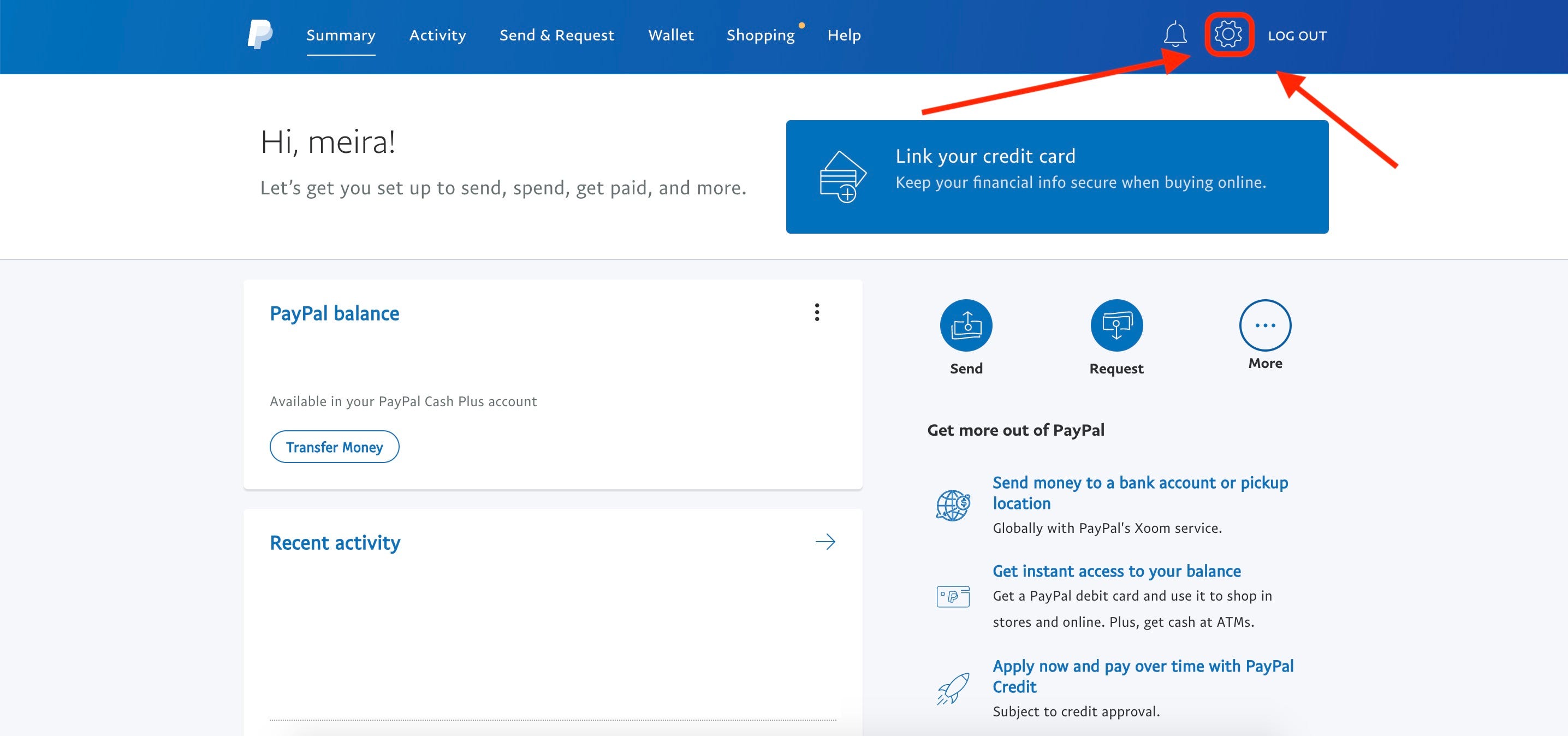Click the PayPal debit card icon
Viewport: 1568px width, 736px height.
953,596
